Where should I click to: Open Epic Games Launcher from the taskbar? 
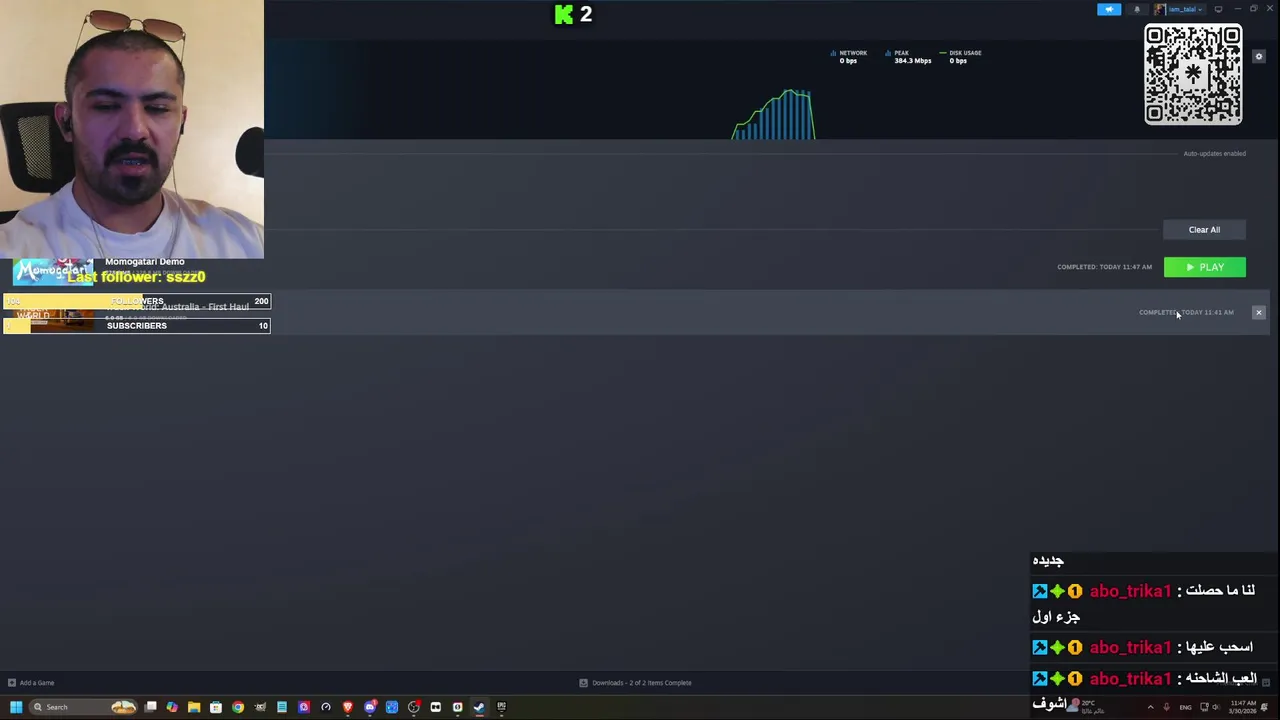(501, 707)
